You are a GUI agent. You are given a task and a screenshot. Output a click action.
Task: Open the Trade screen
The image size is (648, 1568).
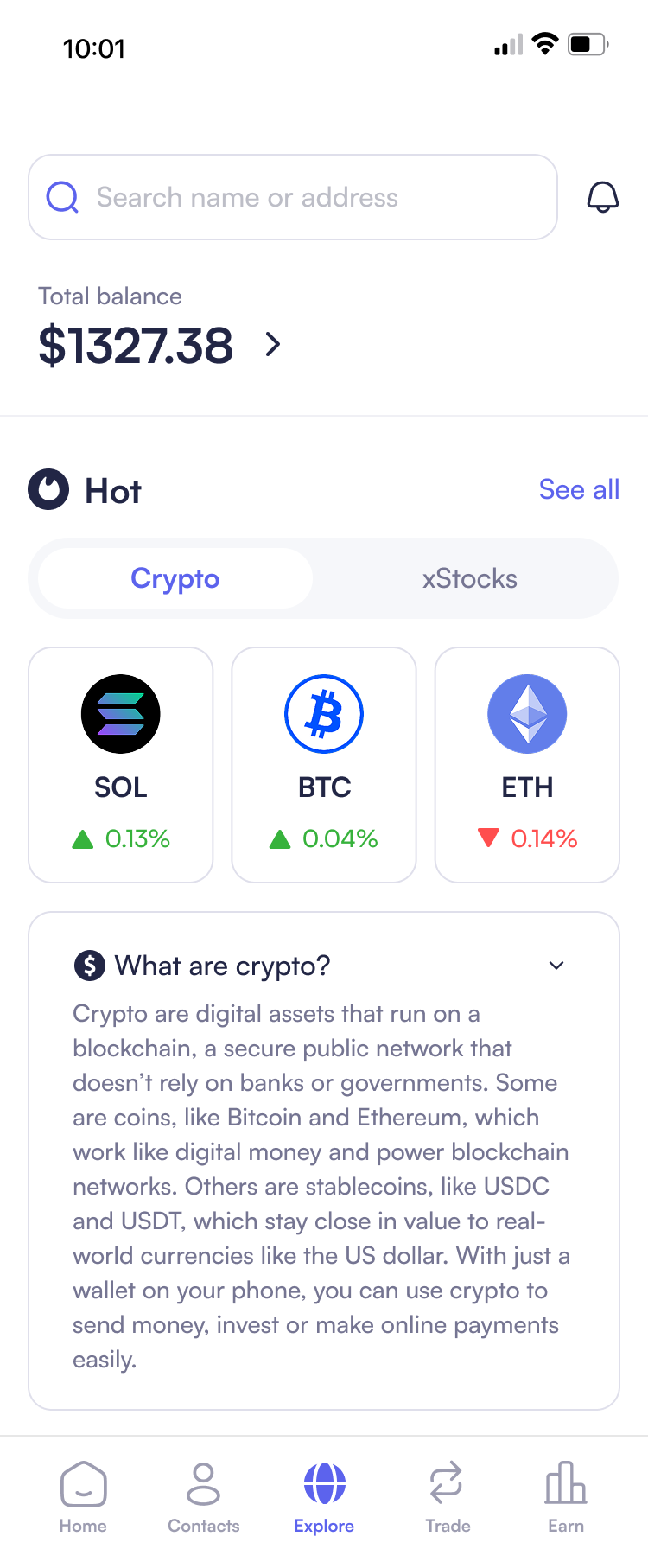tap(447, 1497)
